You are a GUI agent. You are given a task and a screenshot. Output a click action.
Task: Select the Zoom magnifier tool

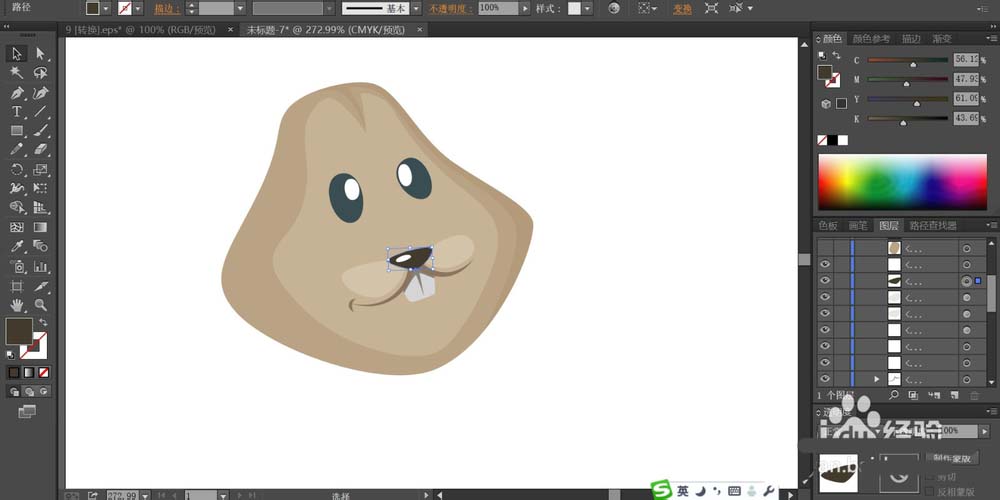point(40,305)
